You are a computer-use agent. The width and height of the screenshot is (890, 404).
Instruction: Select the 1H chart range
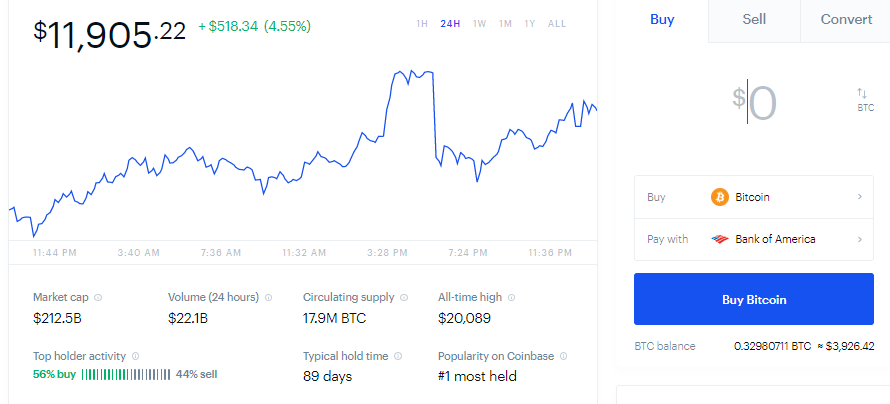click(x=422, y=24)
